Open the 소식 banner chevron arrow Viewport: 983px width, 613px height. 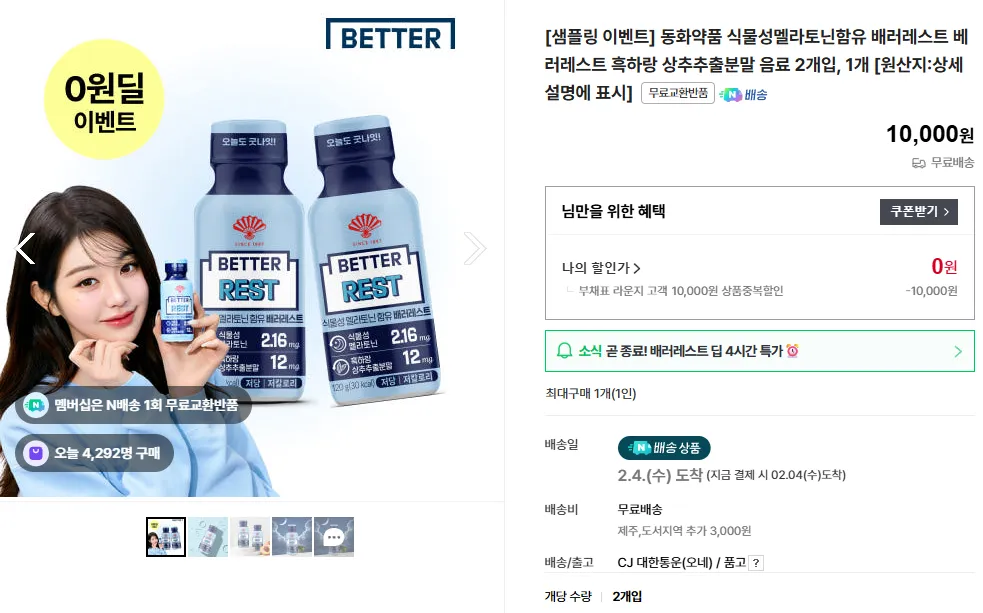click(958, 352)
